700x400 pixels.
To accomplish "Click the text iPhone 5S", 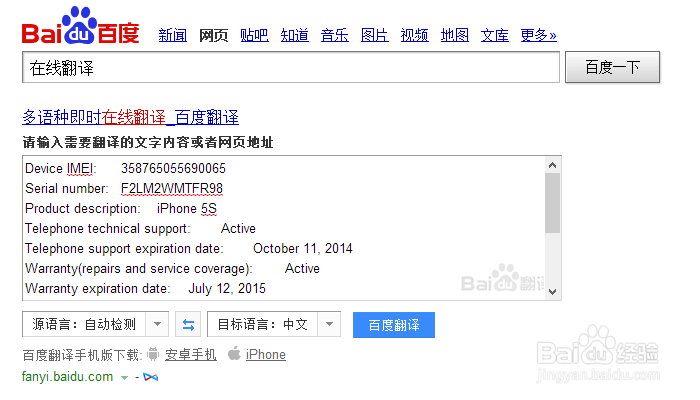I will click(187, 208).
